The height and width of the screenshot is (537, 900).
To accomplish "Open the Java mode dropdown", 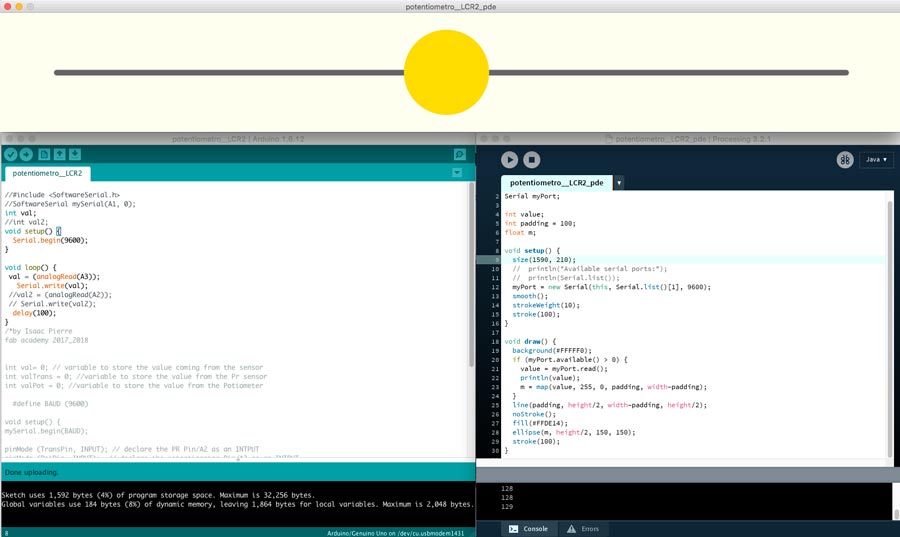I will point(876,159).
